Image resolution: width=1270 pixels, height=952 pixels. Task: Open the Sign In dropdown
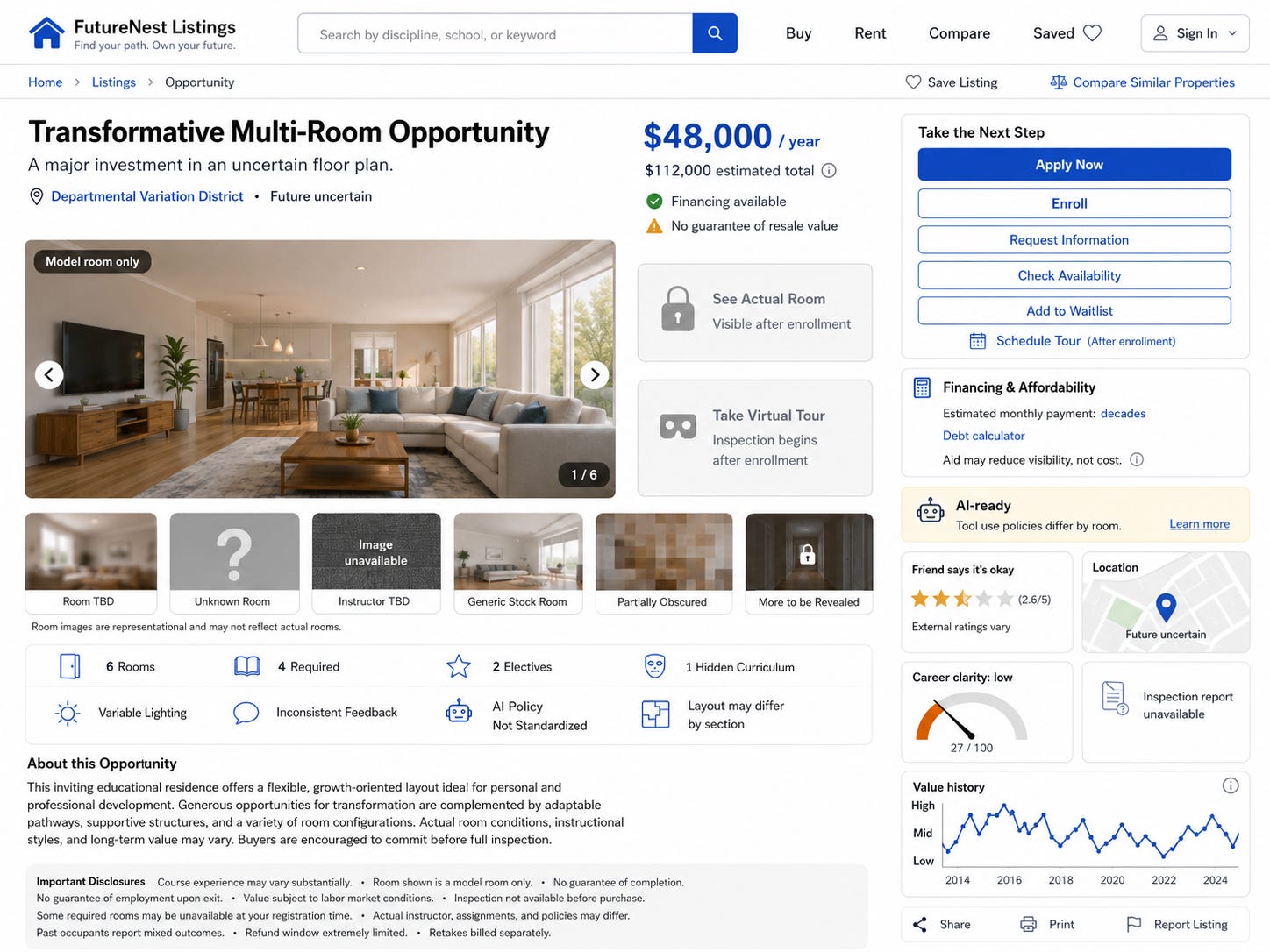[1195, 33]
